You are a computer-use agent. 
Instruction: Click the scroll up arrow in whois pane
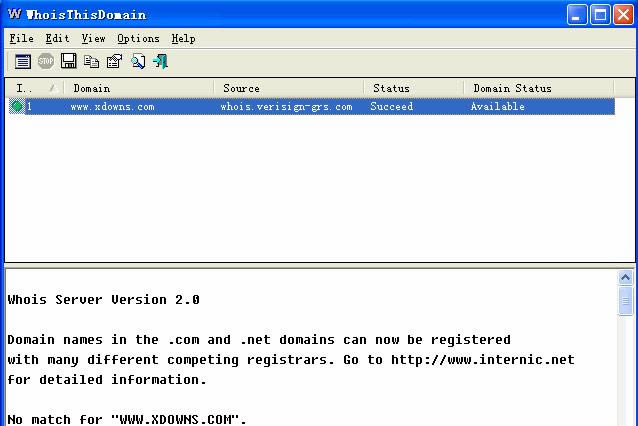[626, 278]
